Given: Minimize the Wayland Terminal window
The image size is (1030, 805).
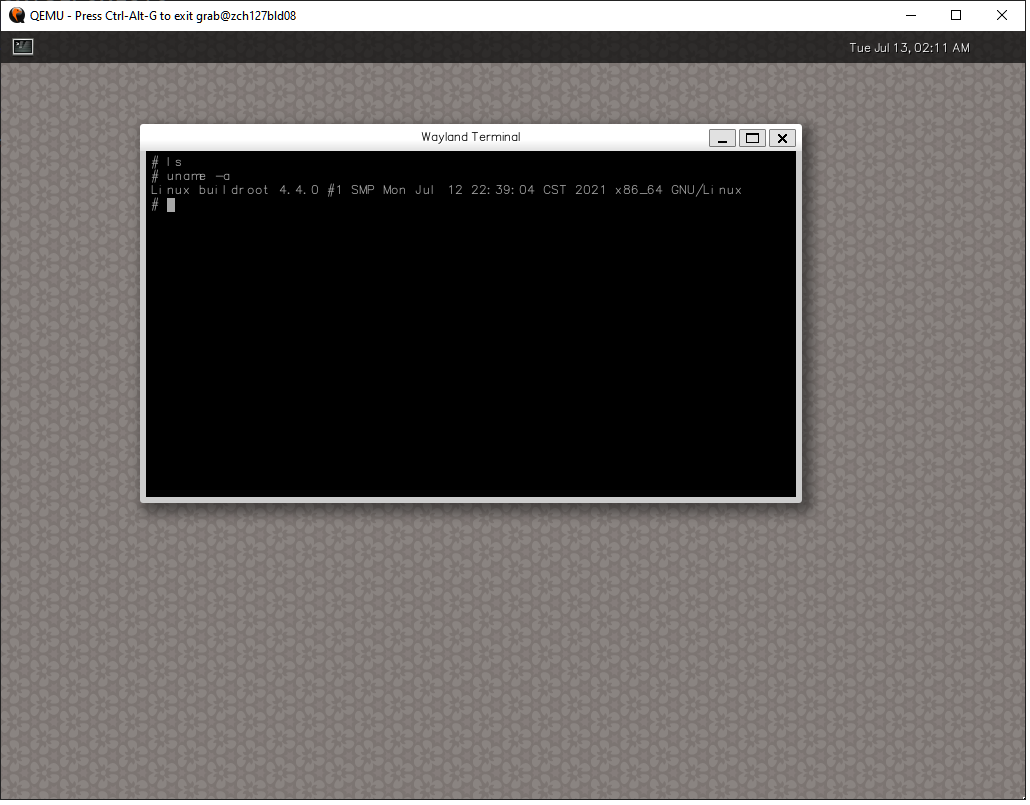Looking at the screenshot, I should pos(722,137).
